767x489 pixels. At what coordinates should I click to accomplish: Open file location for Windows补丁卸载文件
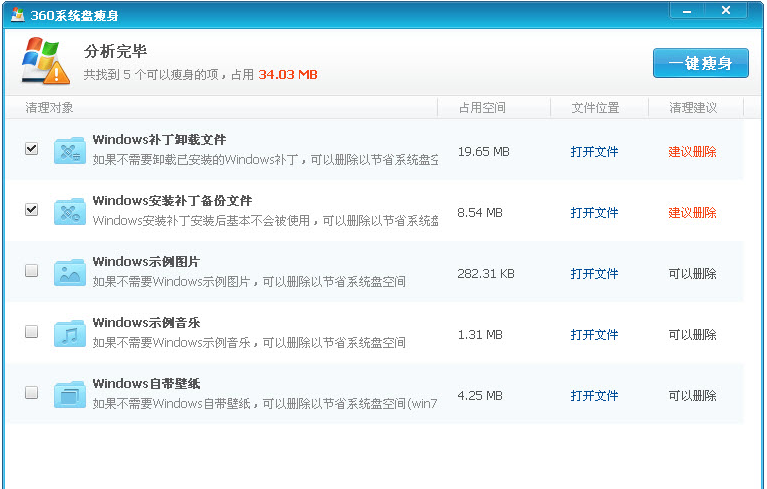tap(594, 152)
